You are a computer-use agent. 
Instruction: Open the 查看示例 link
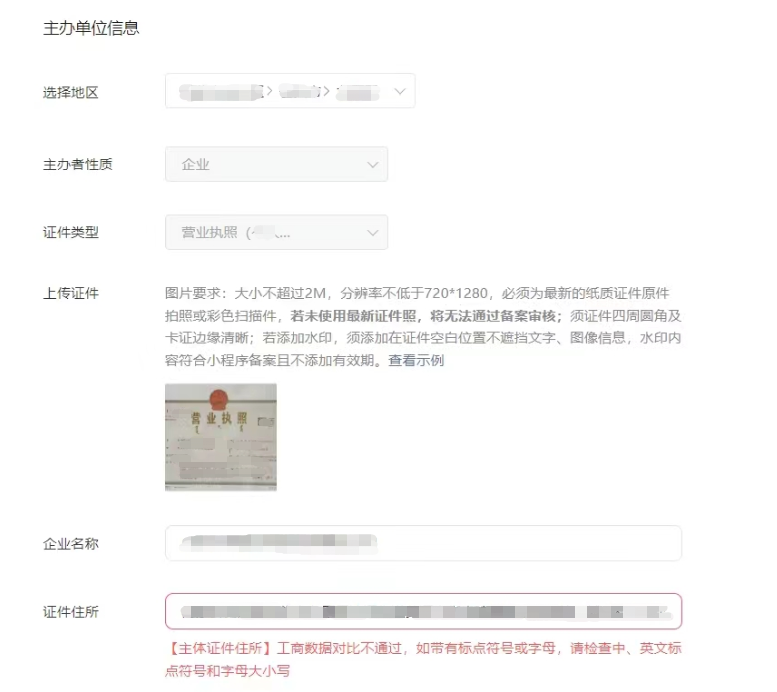click(x=416, y=360)
